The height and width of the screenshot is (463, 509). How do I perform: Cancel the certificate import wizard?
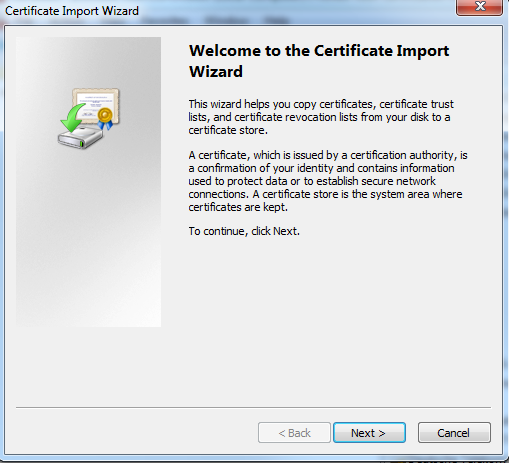(454, 433)
